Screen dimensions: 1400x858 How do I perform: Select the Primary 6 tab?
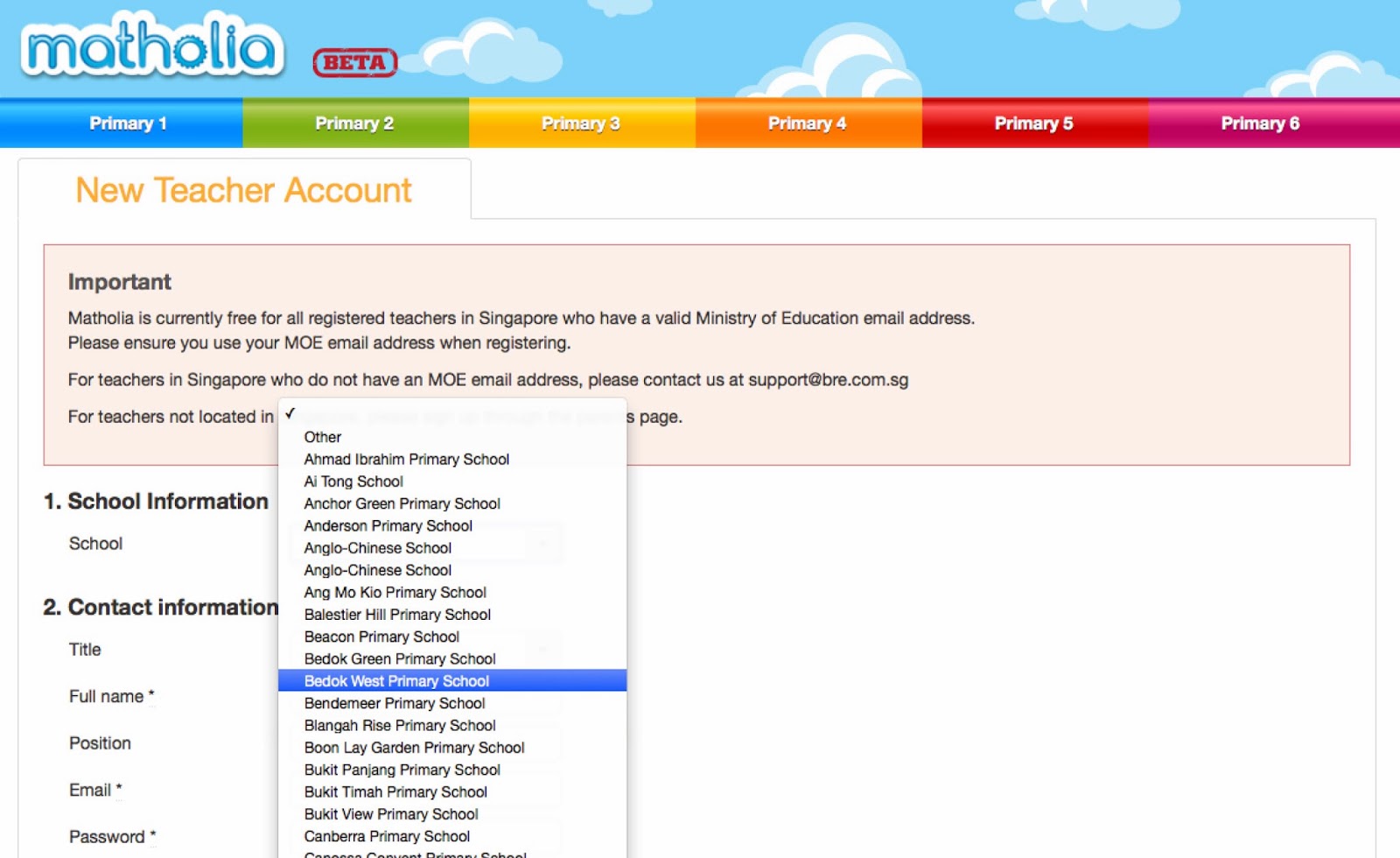coord(1258,123)
